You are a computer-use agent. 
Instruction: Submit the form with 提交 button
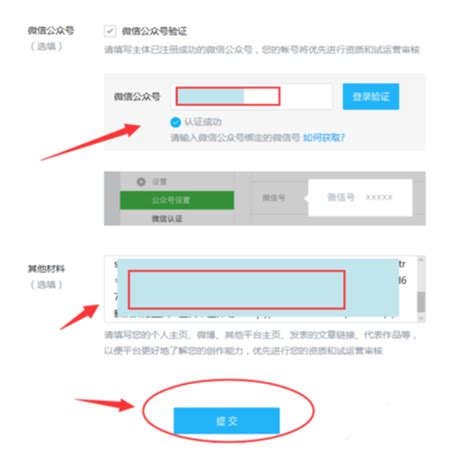[x=227, y=421]
